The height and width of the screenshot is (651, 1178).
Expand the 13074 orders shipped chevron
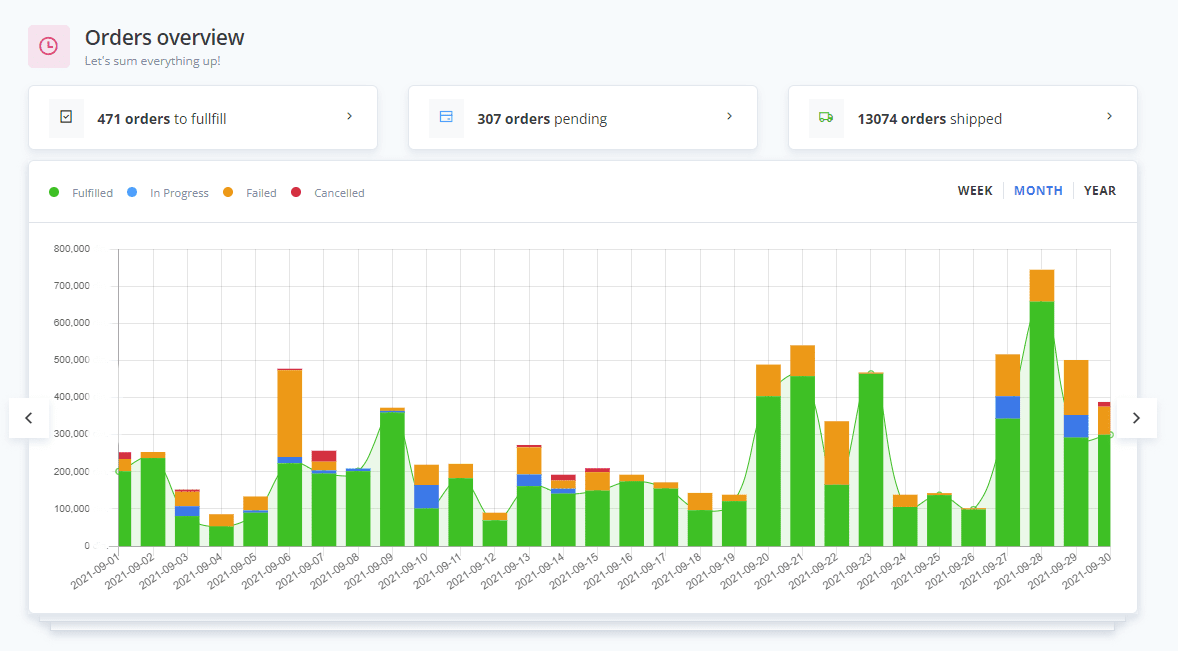click(1110, 116)
